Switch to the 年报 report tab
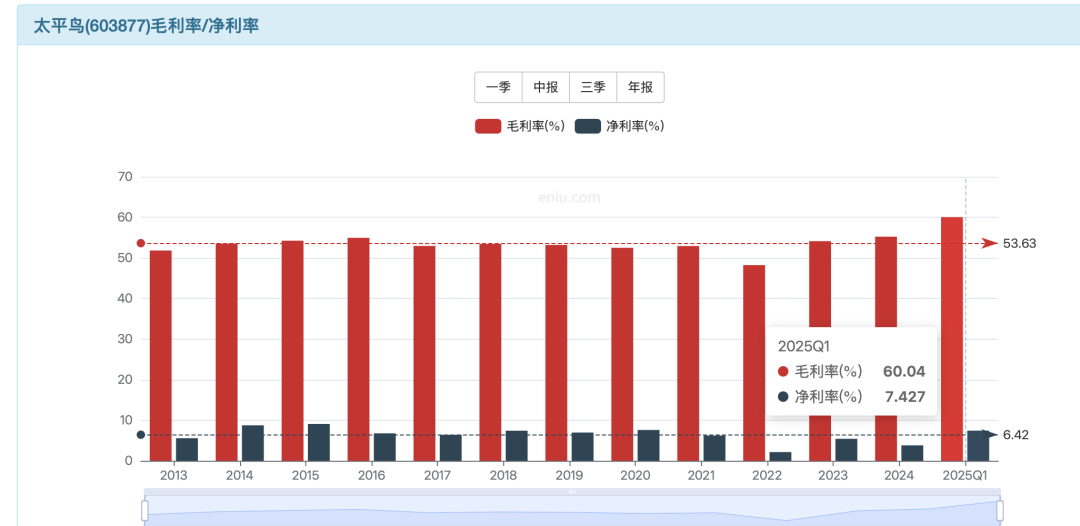The height and width of the screenshot is (526, 1080). pos(641,87)
